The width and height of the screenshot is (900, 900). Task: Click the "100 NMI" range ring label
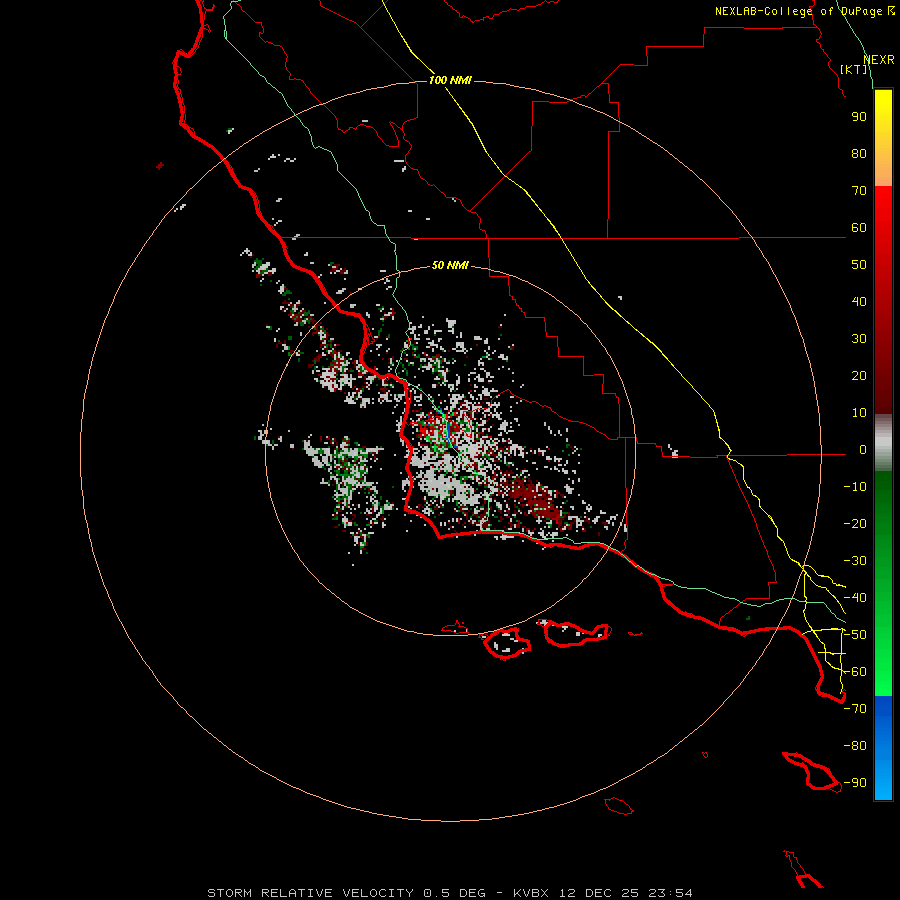450,80
